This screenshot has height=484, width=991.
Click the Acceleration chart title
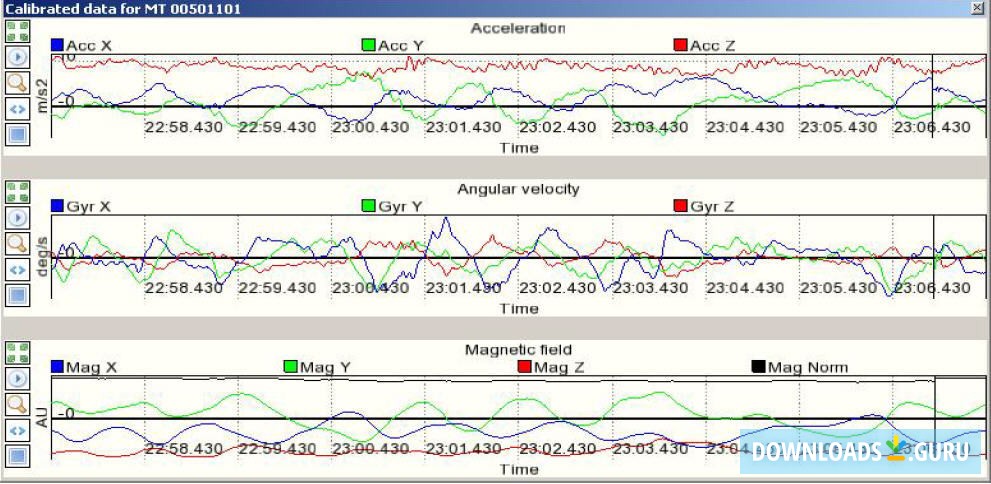coord(518,28)
